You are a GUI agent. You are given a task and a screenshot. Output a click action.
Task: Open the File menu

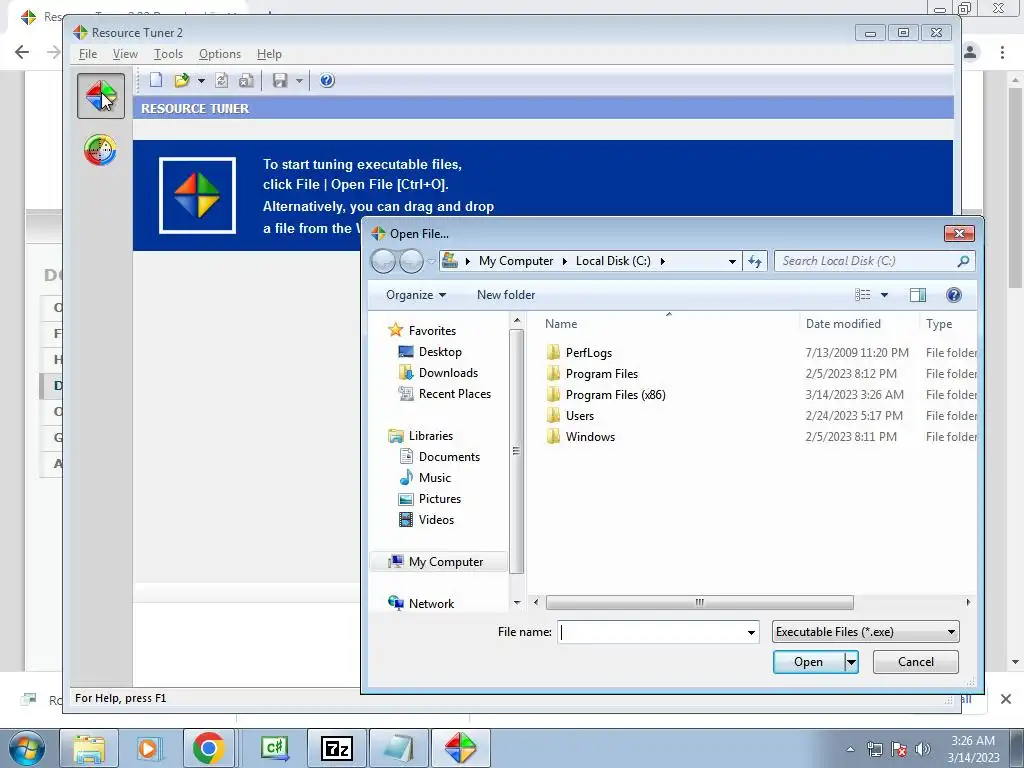pyautogui.click(x=88, y=54)
